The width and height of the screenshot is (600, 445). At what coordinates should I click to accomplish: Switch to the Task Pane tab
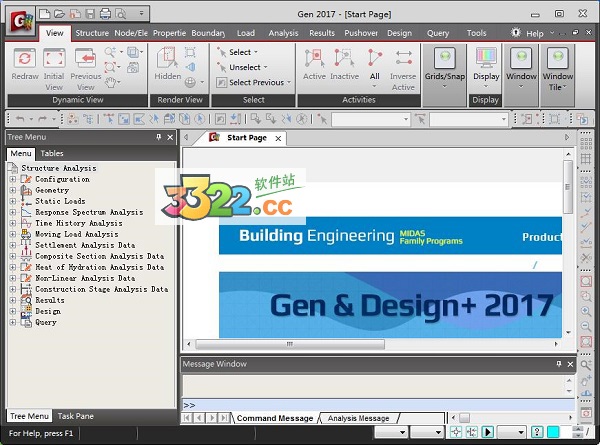[75, 416]
